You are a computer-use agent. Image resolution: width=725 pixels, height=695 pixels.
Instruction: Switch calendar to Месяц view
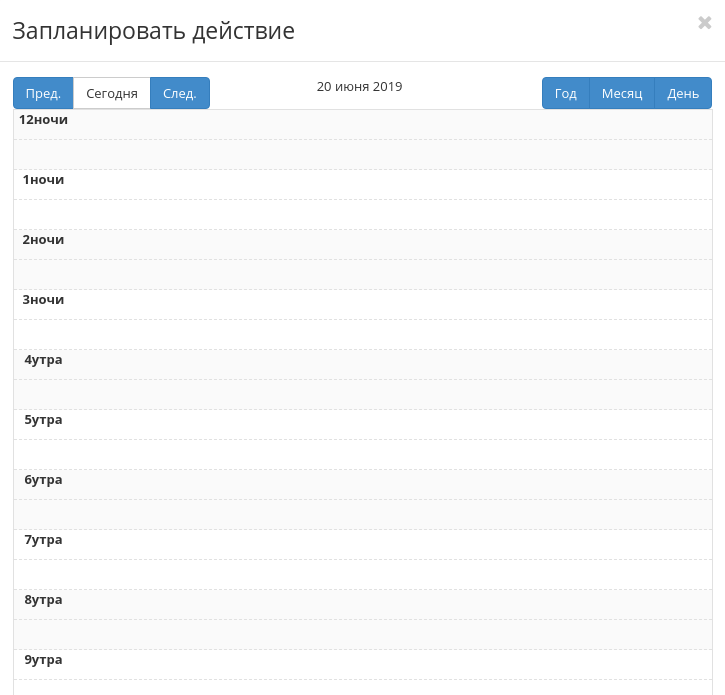pos(622,93)
